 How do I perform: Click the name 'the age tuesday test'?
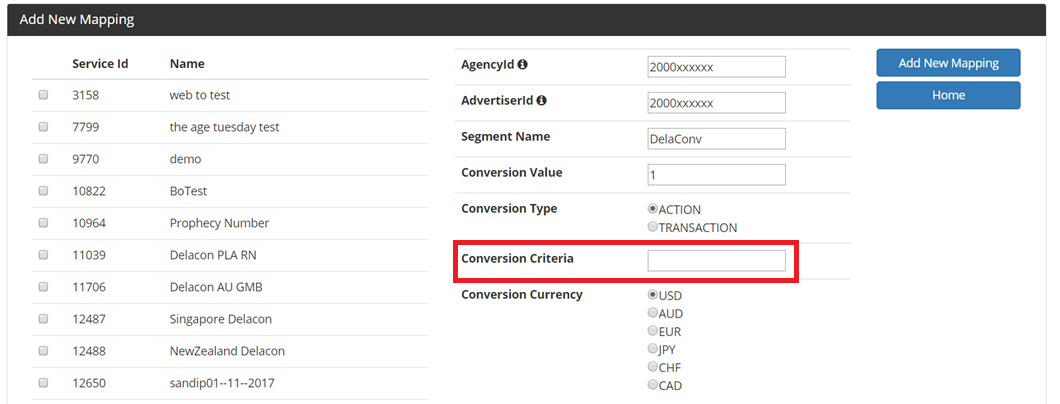pos(224,127)
